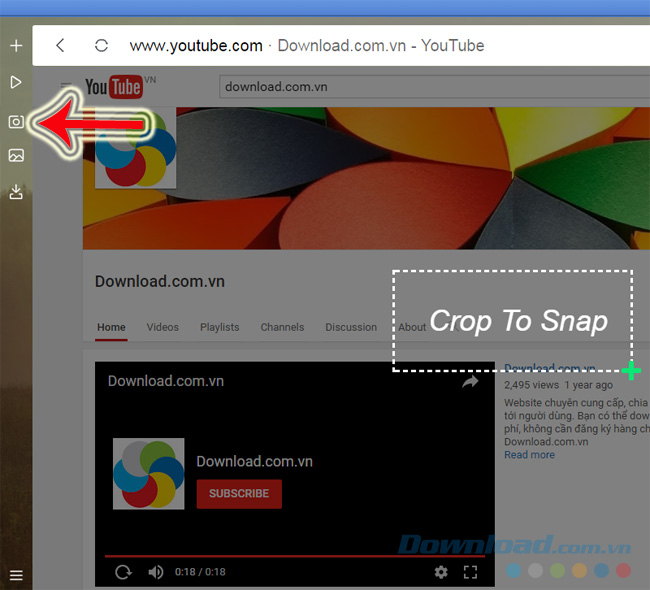
Task: Open a new tab with the plus icon
Action: 16,46
